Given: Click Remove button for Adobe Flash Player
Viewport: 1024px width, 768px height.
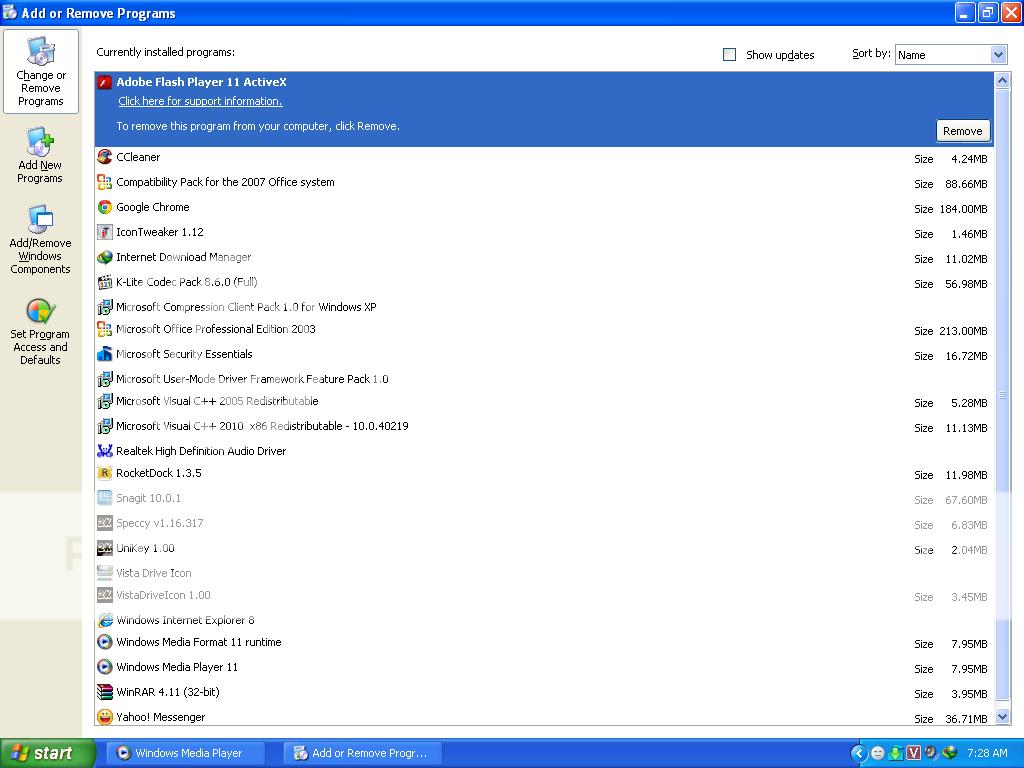Looking at the screenshot, I should [963, 131].
